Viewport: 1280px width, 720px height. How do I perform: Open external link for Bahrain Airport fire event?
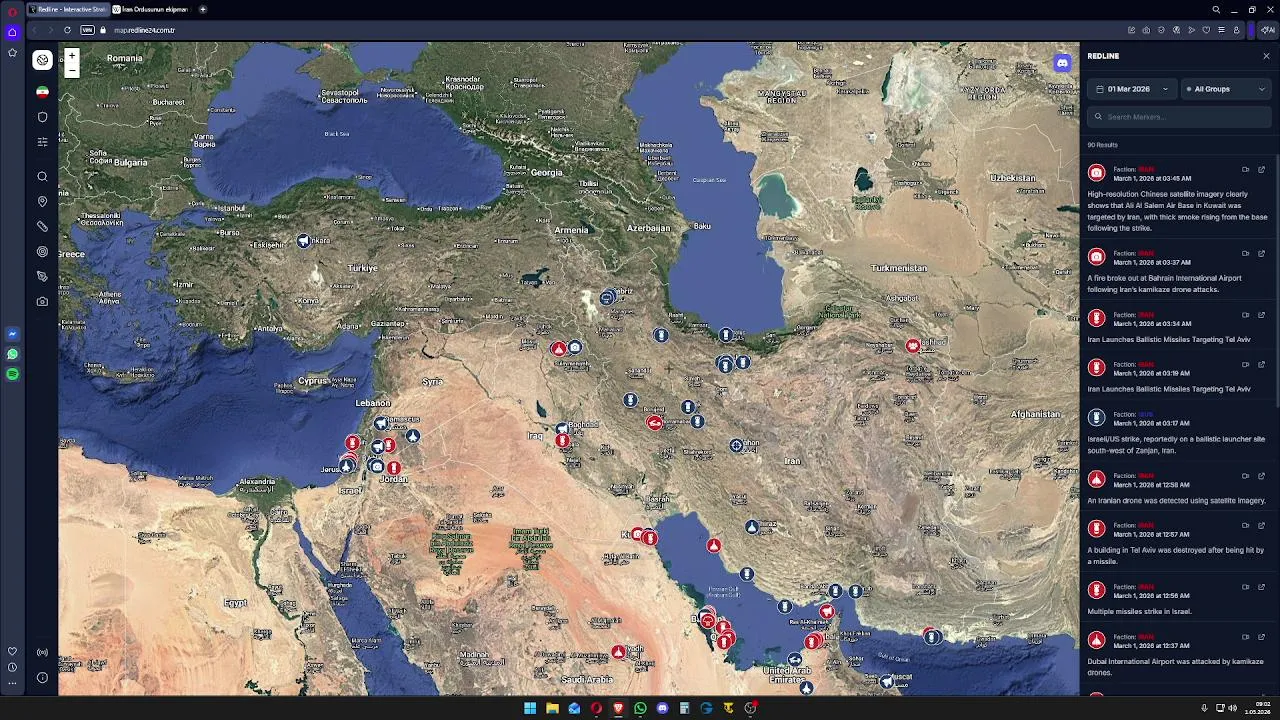(x=1261, y=254)
